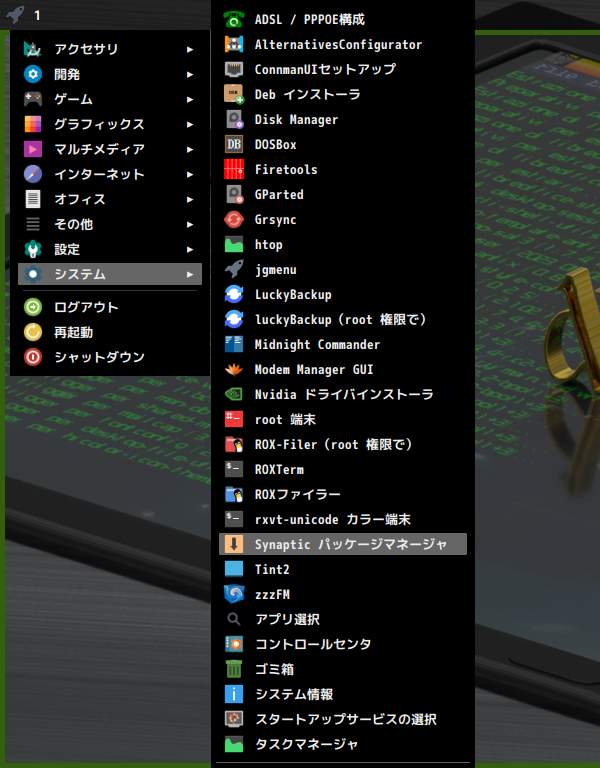Image resolution: width=600 pixels, height=768 pixels.
Task: Click the Disk Manager drive icon
Action: click(234, 119)
